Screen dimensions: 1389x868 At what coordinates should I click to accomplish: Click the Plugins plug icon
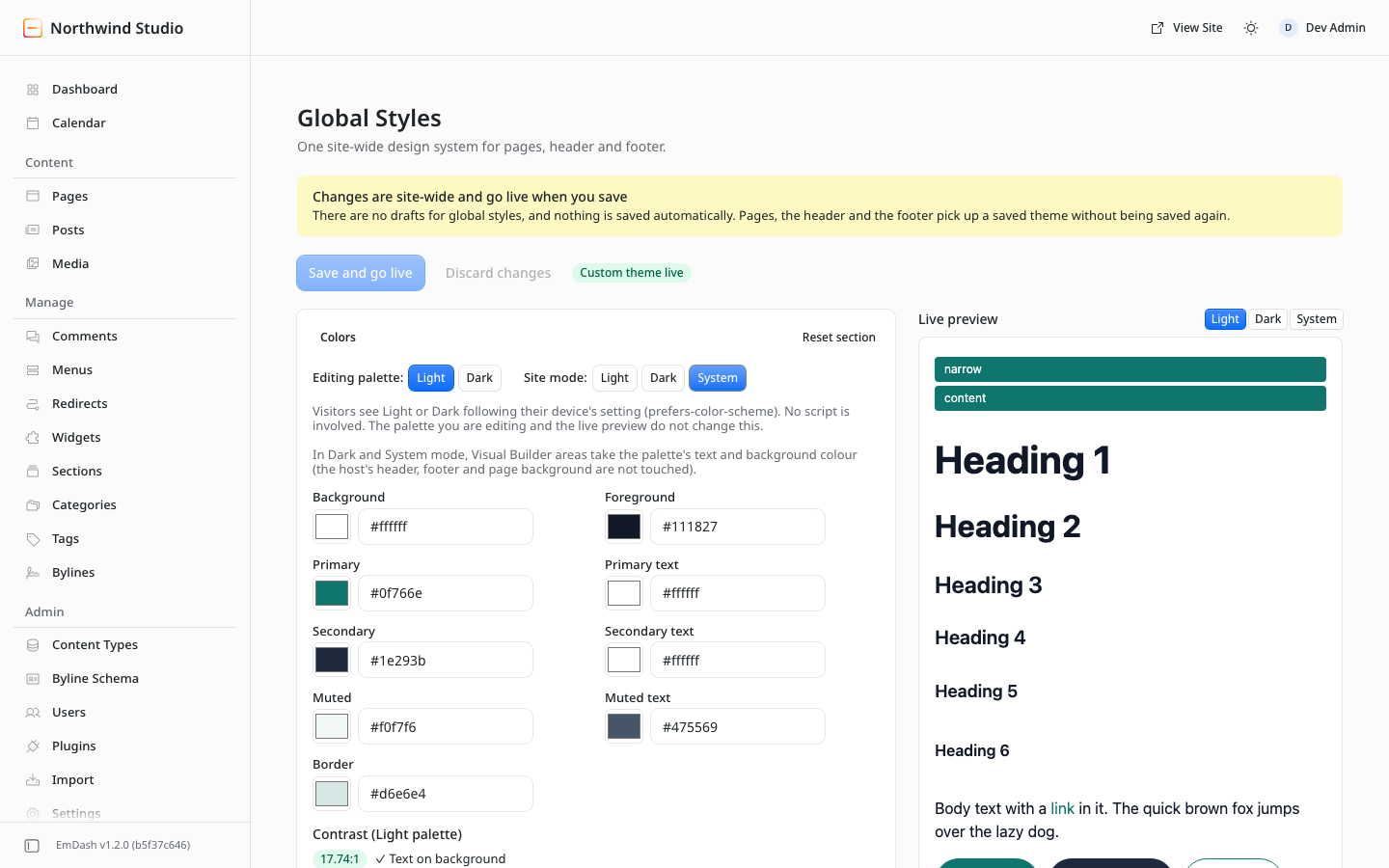[33, 746]
